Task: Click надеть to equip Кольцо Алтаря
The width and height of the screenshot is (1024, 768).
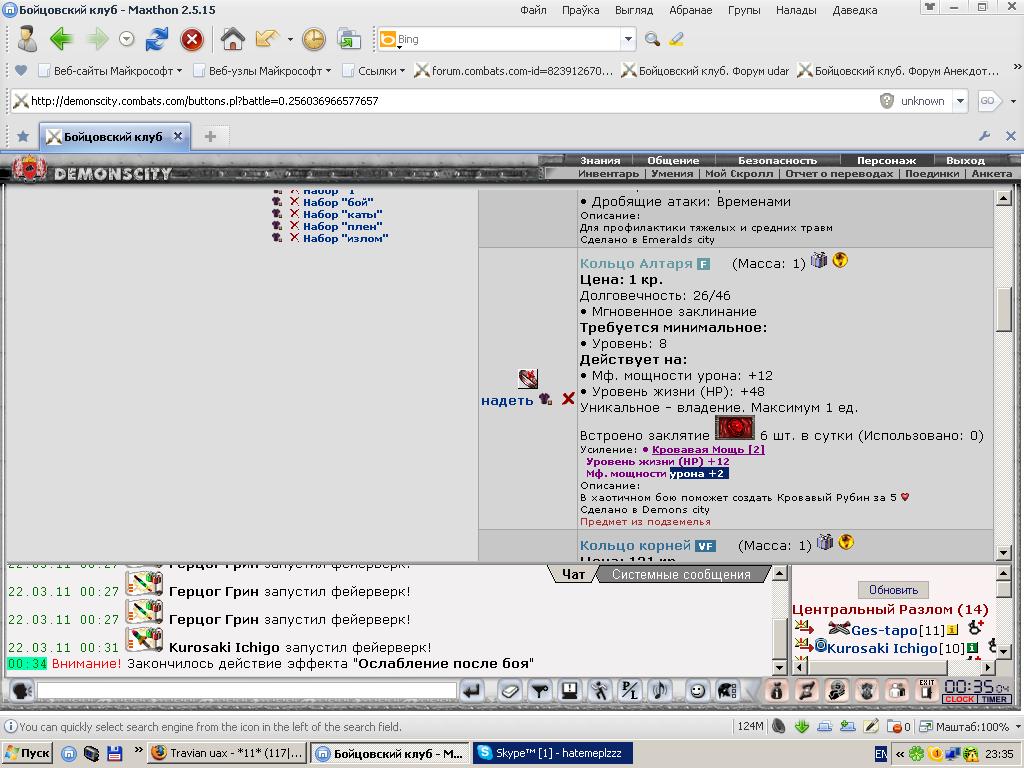Action: coord(507,400)
